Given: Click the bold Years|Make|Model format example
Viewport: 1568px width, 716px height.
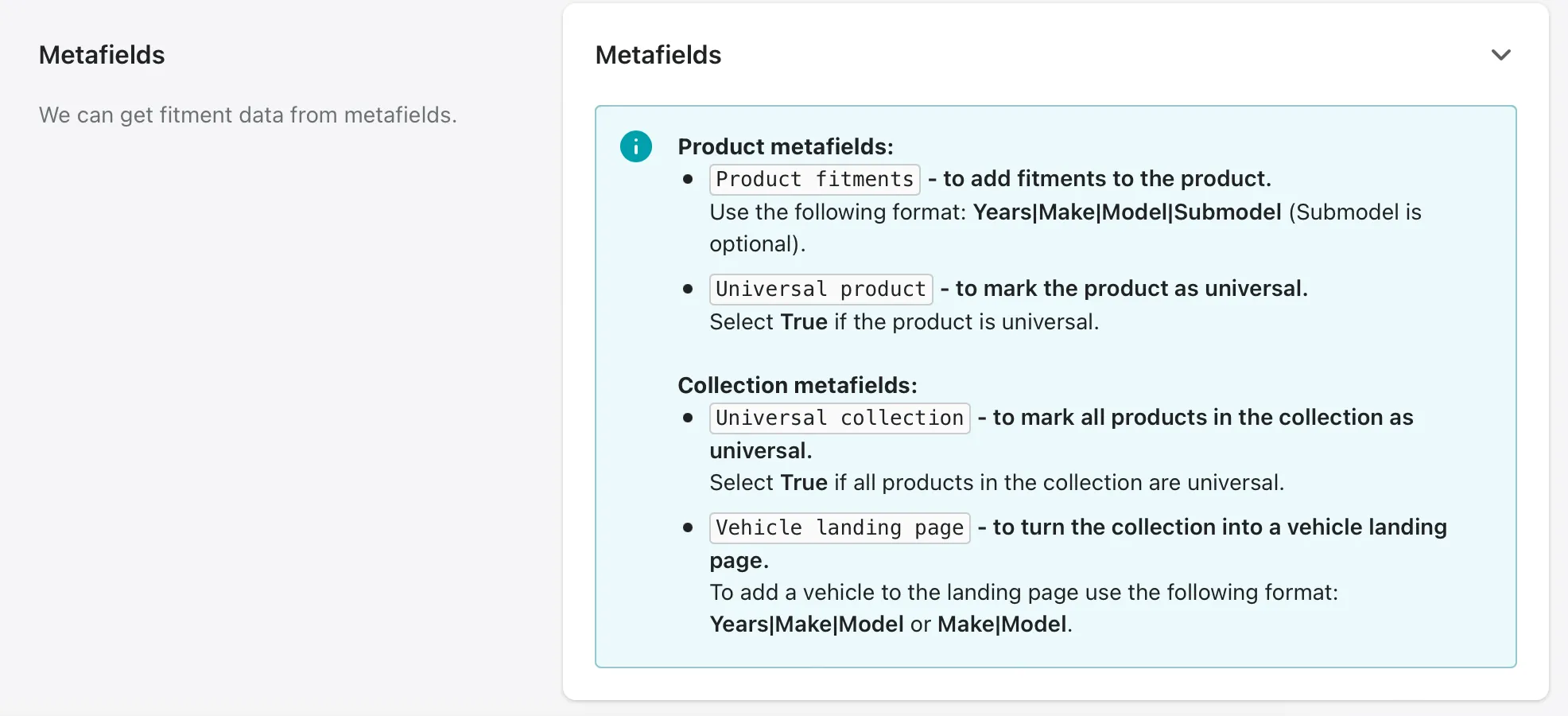Looking at the screenshot, I should [805, 624].
